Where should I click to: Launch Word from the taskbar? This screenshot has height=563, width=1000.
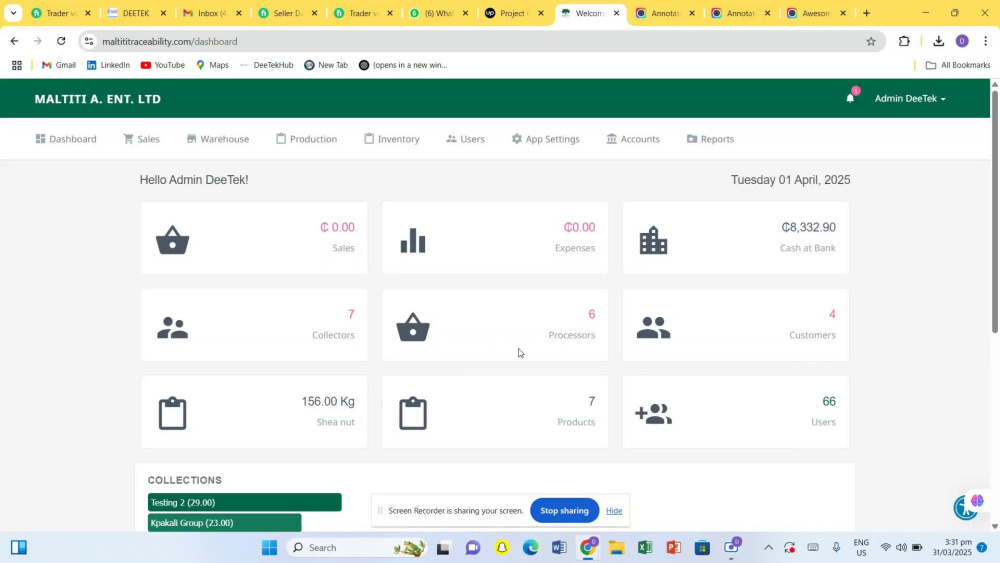click(559, 548)
